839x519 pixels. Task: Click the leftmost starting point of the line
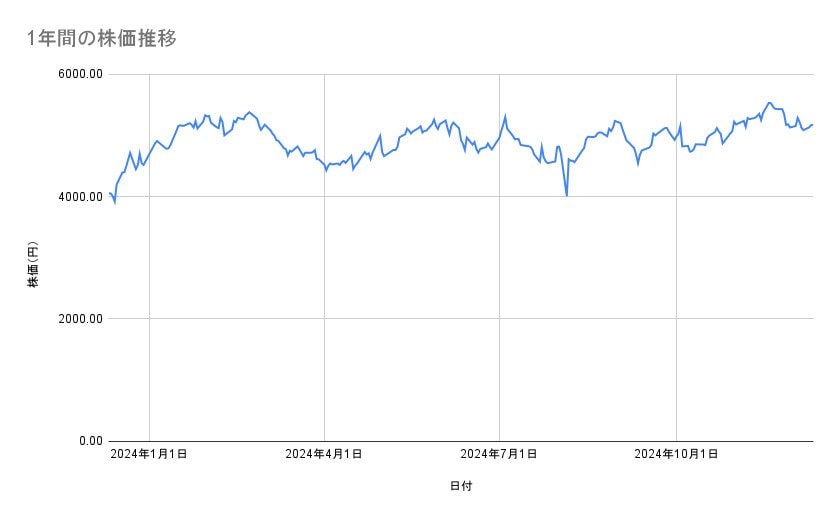110,192
